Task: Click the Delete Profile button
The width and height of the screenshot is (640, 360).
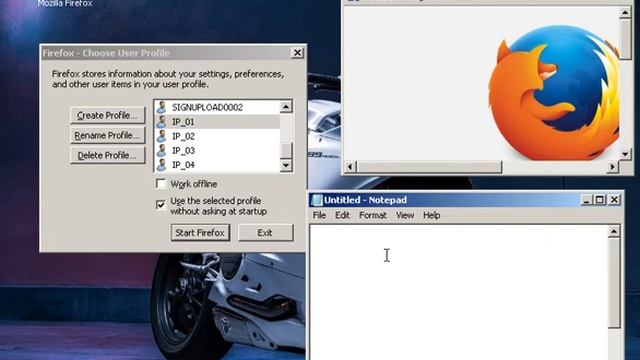Action: coord(108,156)
